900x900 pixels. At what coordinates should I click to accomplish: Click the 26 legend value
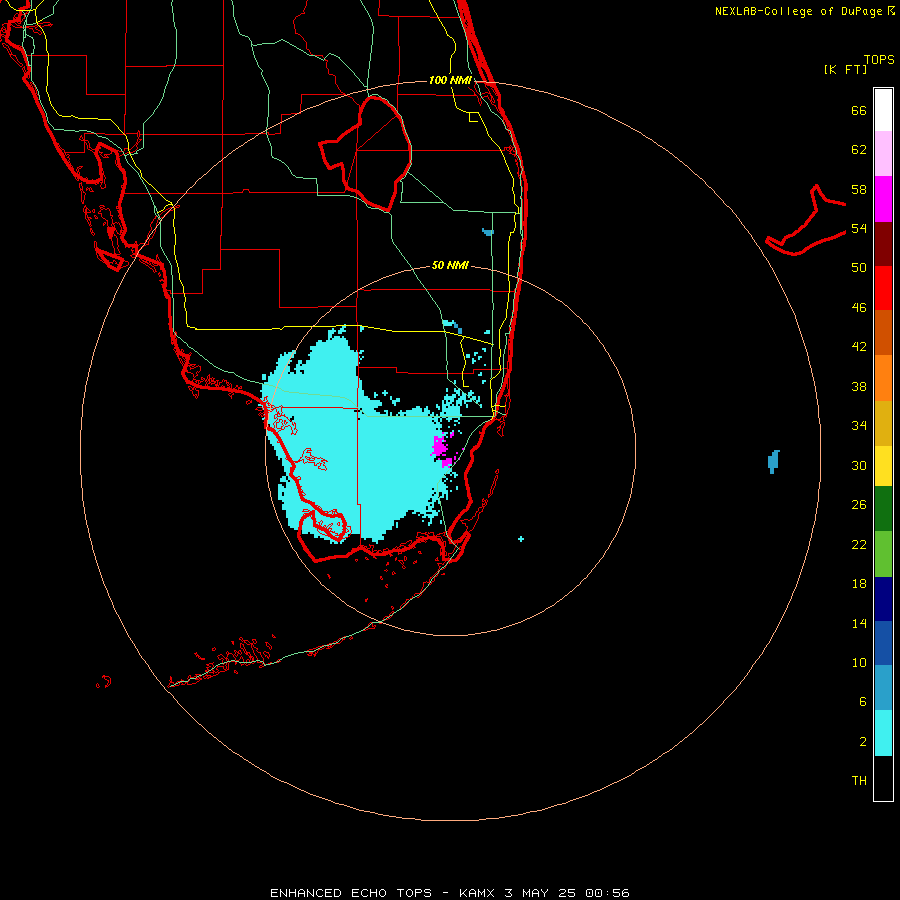tap(859, 505)
